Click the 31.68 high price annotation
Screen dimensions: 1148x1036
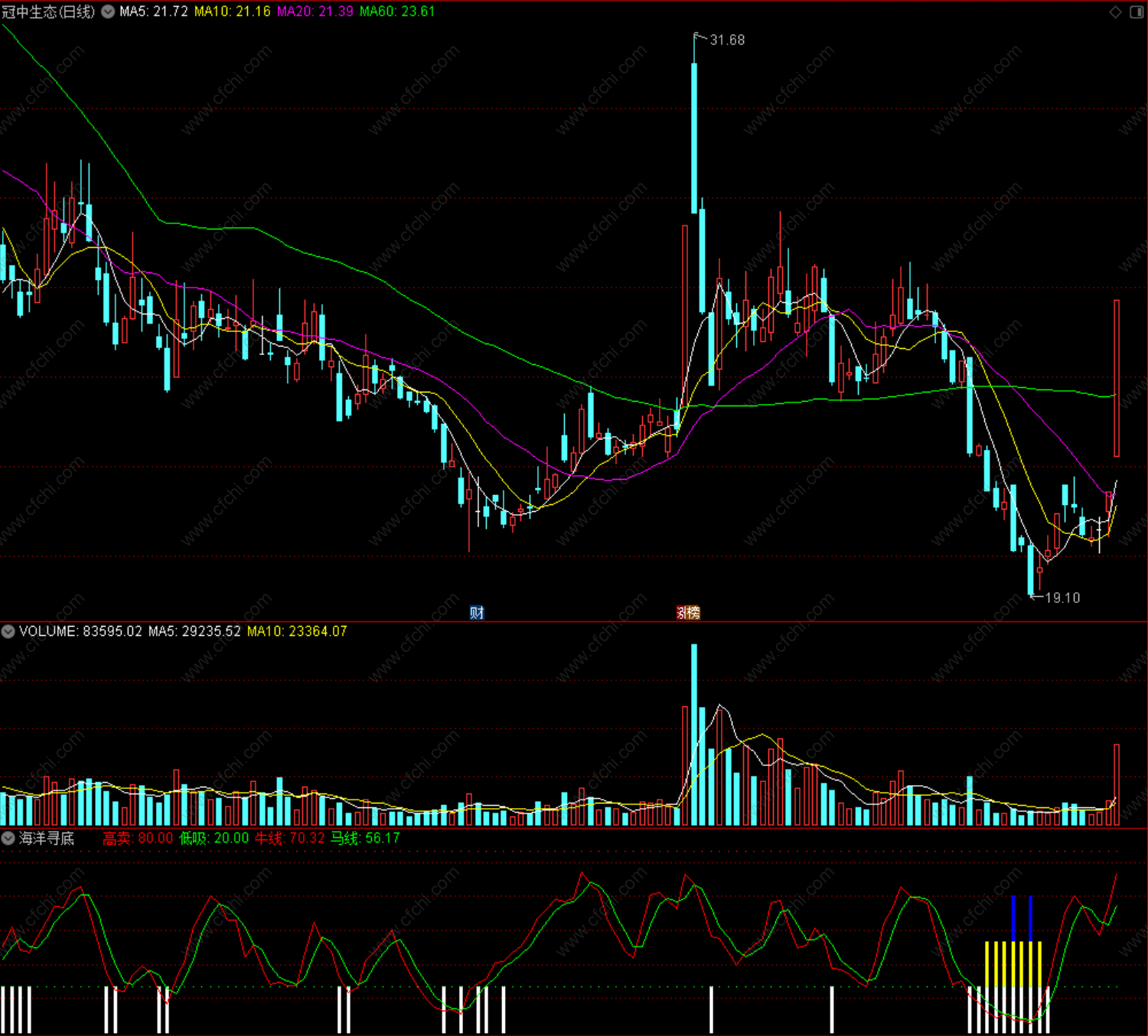[727, 40]
